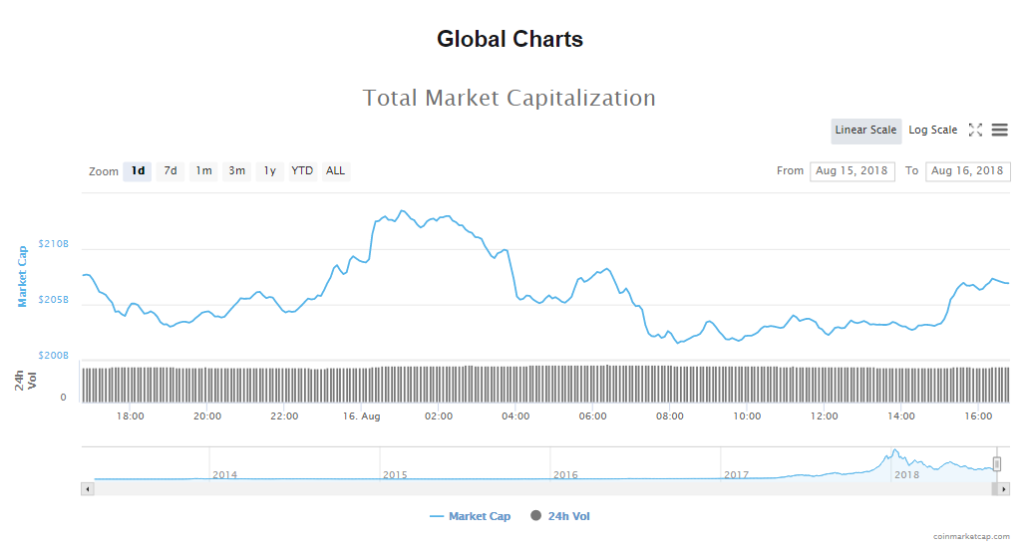Image resolution: width=1024 pixels, height=552 pixels.
Task: Click the navigator left scroll arrow
Action: click(88, 489)
